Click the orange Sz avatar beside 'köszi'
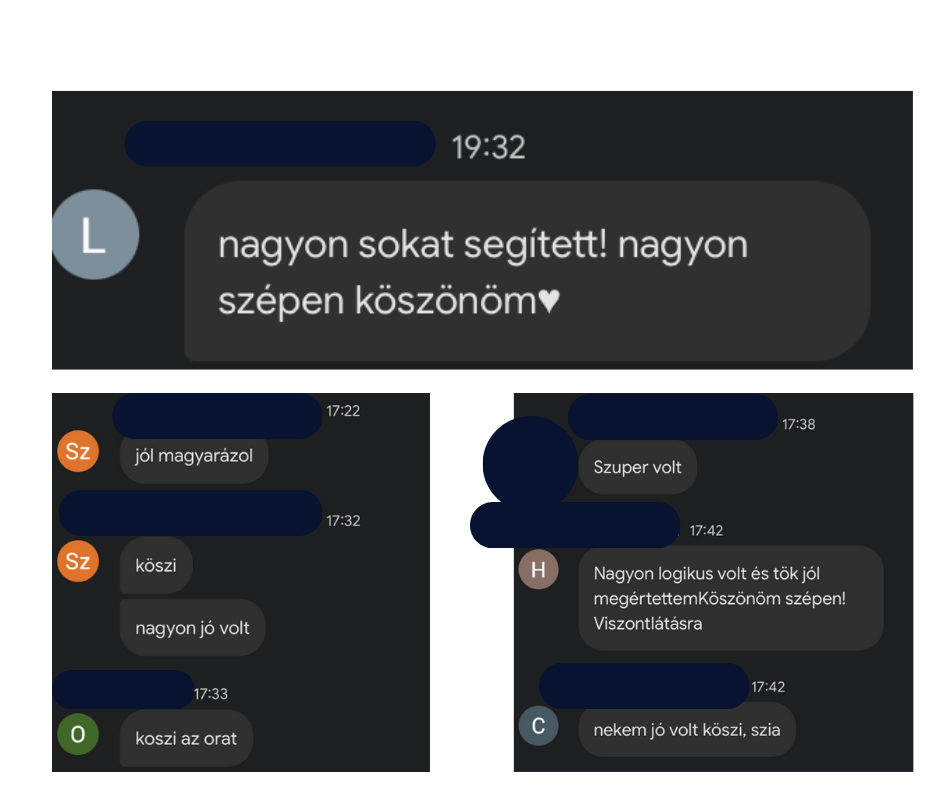 [x=78, y=561]
